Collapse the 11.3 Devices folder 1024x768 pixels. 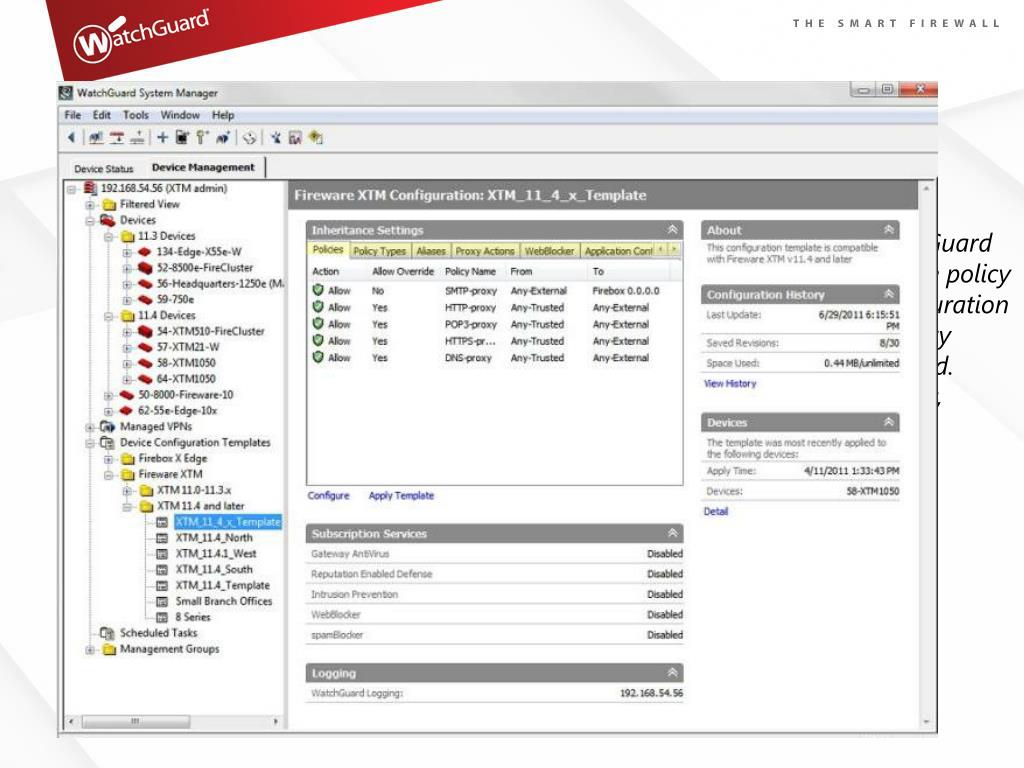[109, 236]
